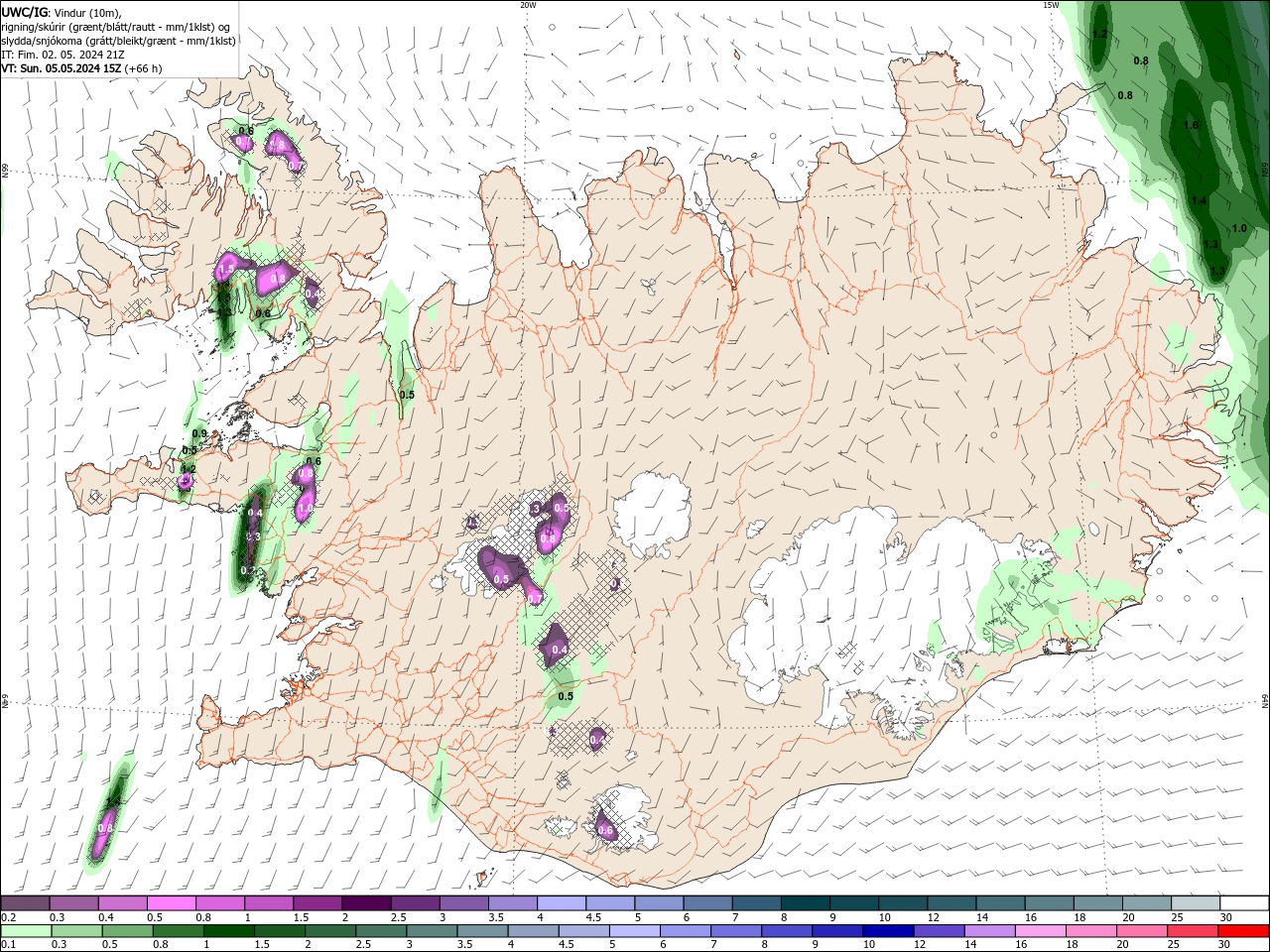Select the 1–1.5 magenta swatch in upper row
The image size is (1270, 952).
[x=268, y=902]
